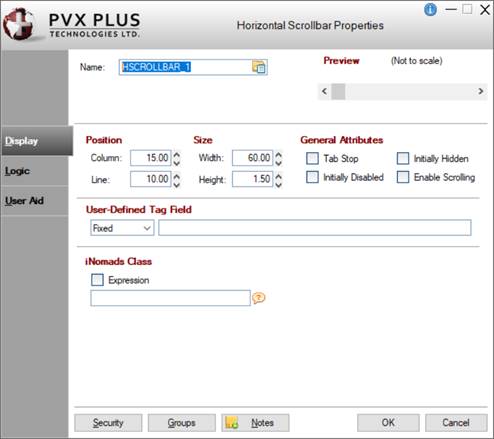
Task: Click the preview scrollbar right arrow
Action: 480,91
